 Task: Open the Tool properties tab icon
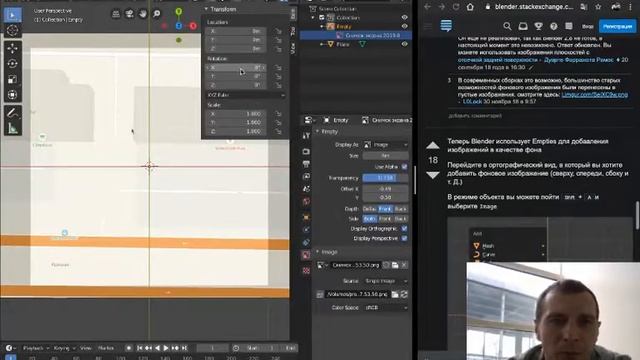306,136
